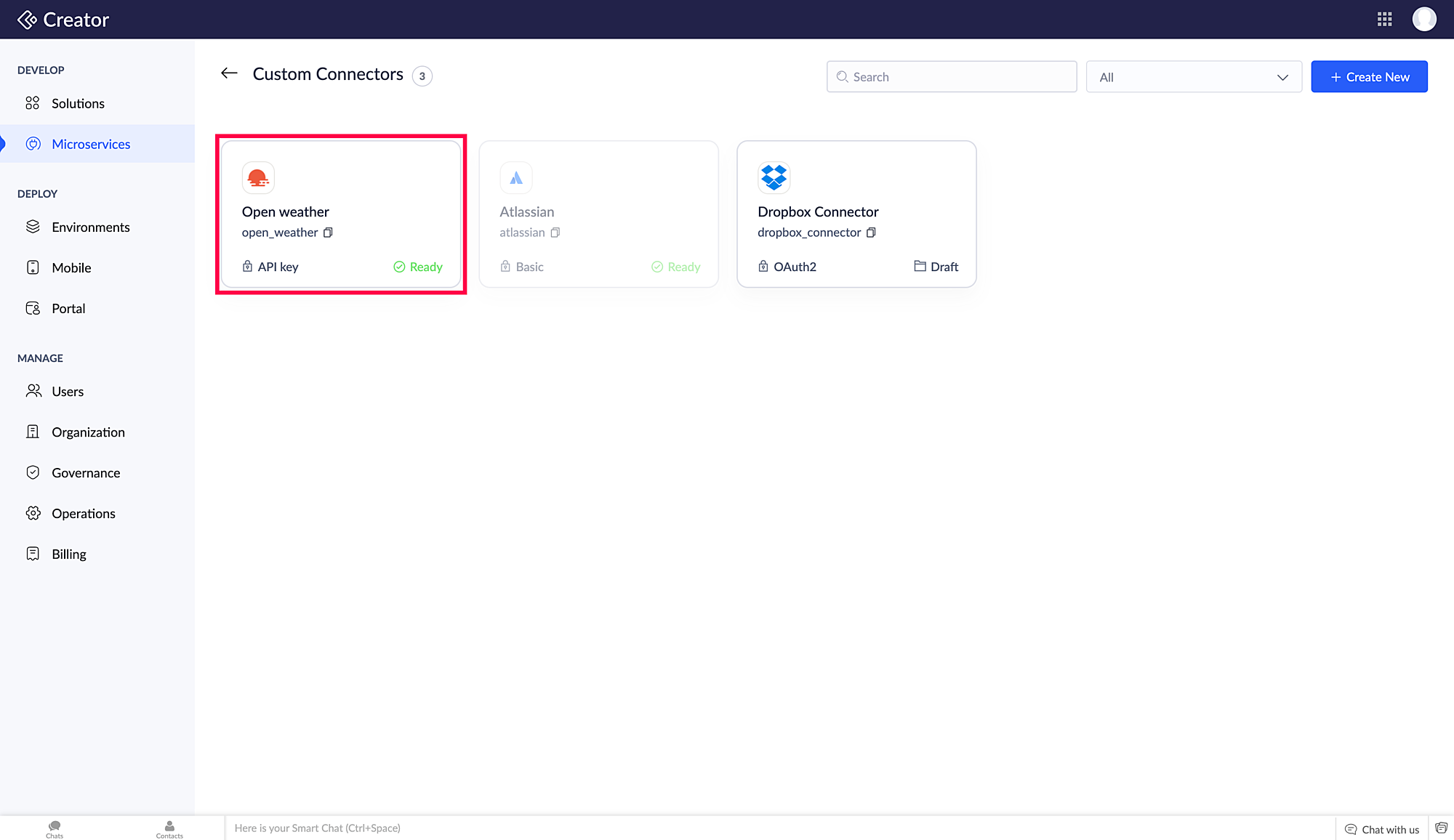Copy the dropbox_connector link name
1454x840 pixels.
(871, 233)
